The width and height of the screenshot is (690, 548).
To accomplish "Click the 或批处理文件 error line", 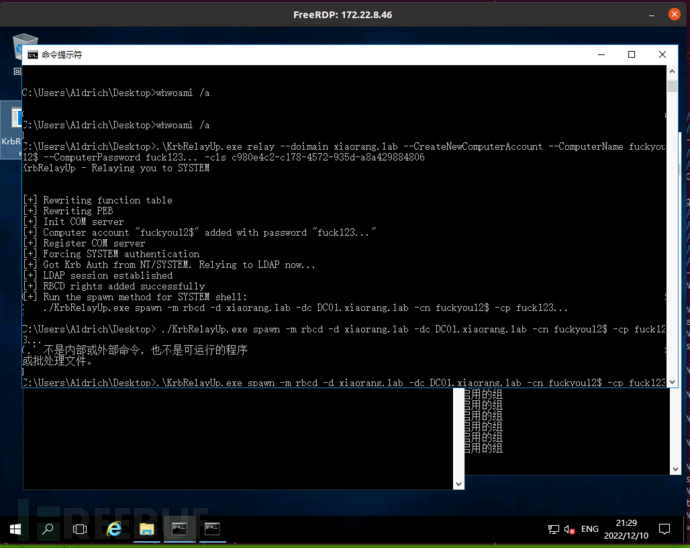I will pyautogui.click(x=58, y=361).
